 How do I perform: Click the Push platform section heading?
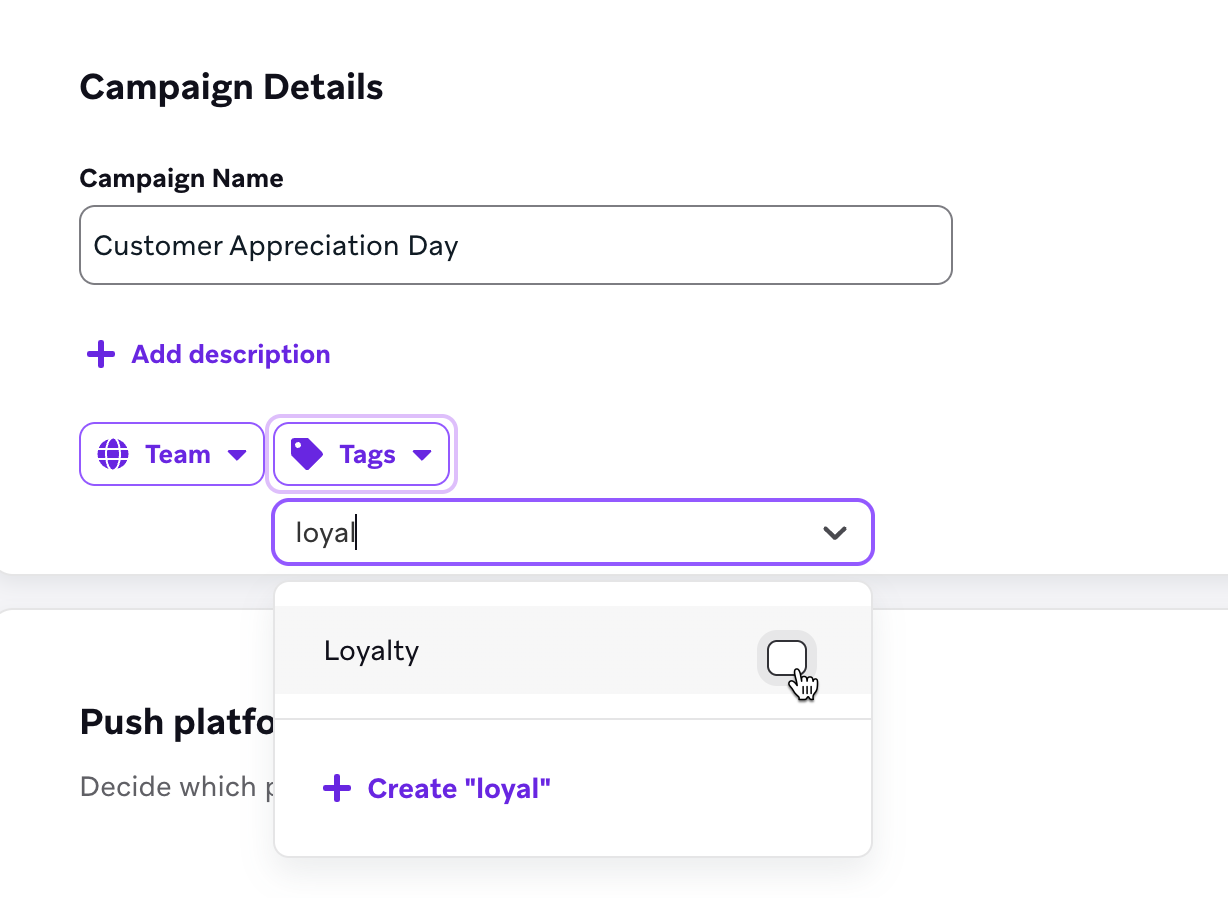click(x=176, y=722)
